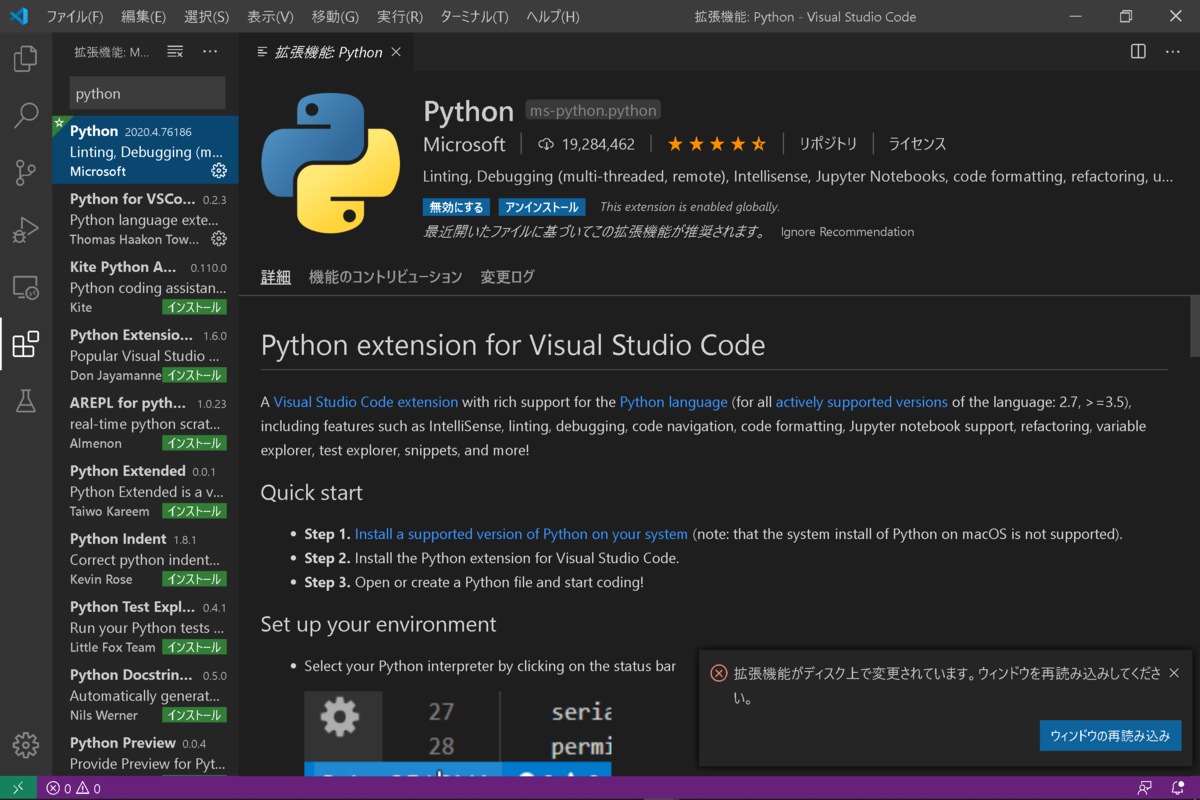The width and height of the screenshot is (1200, 800).
Task: Open gear menu for Python for VSCode extension
Action: point(219,239)
